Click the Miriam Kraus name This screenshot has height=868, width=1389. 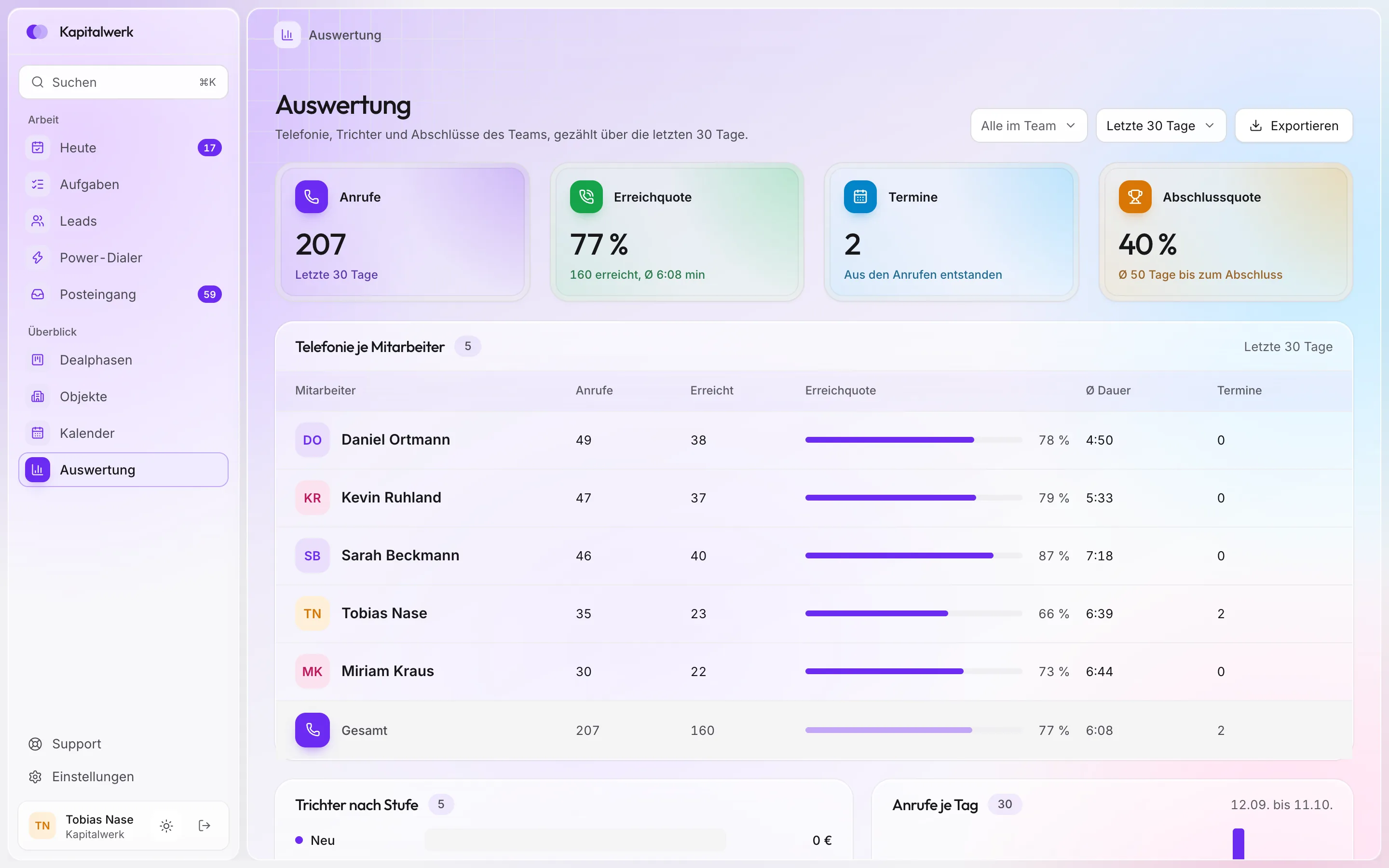[x=387, y=671]
